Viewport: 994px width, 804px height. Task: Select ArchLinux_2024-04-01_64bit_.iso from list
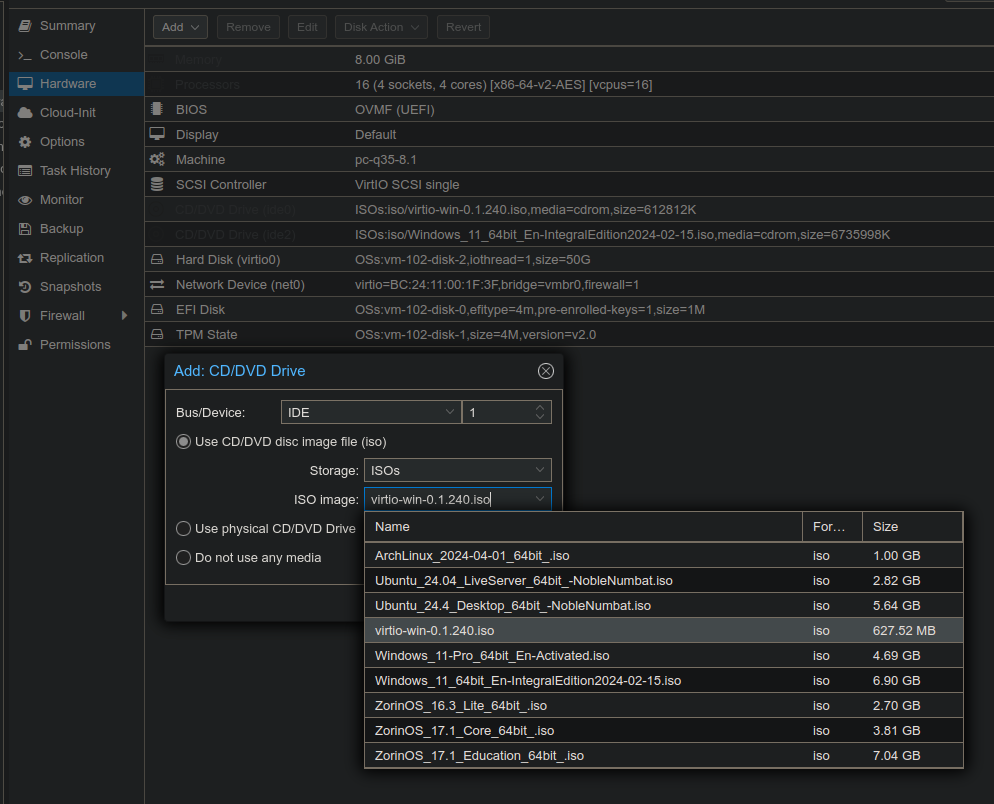tap(472, 556)
